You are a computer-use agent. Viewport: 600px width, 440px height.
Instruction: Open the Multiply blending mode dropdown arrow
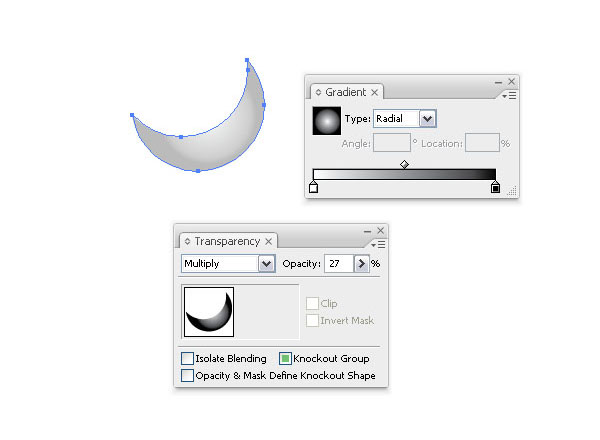tap(267, 264)
